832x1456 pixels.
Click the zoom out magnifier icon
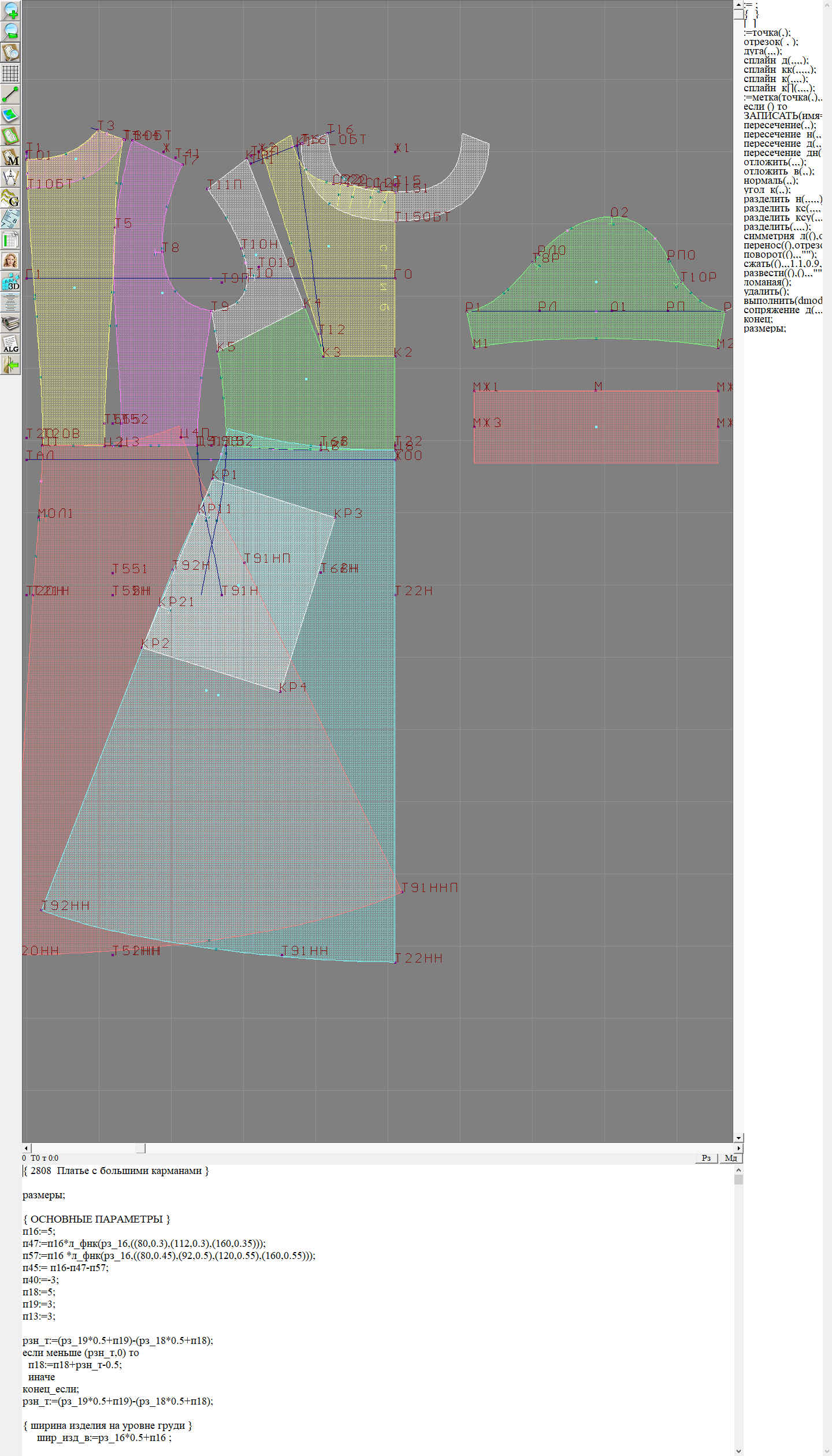point(10,31)
